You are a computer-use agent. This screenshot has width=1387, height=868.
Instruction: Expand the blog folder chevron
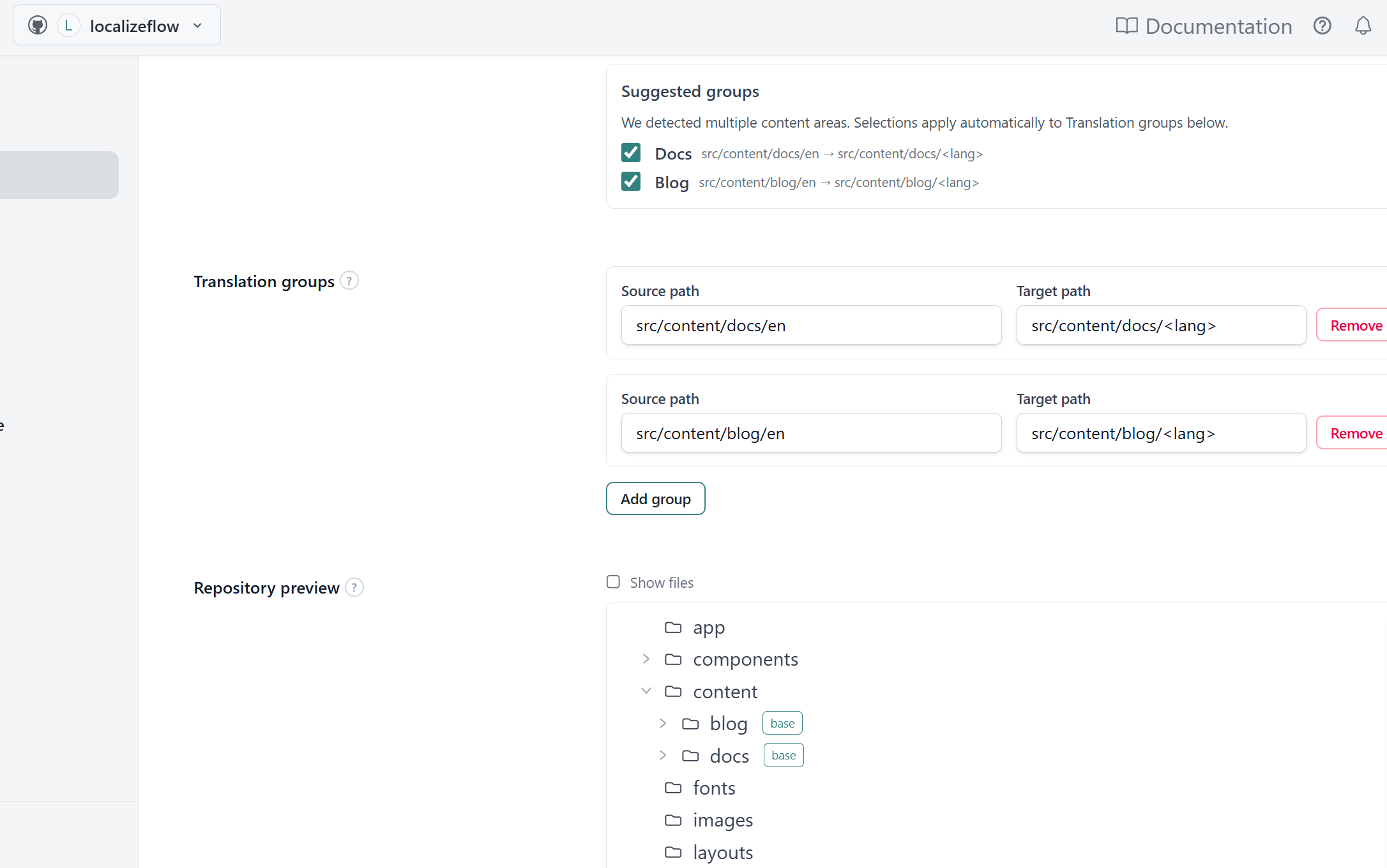click(x=663, y=723)
